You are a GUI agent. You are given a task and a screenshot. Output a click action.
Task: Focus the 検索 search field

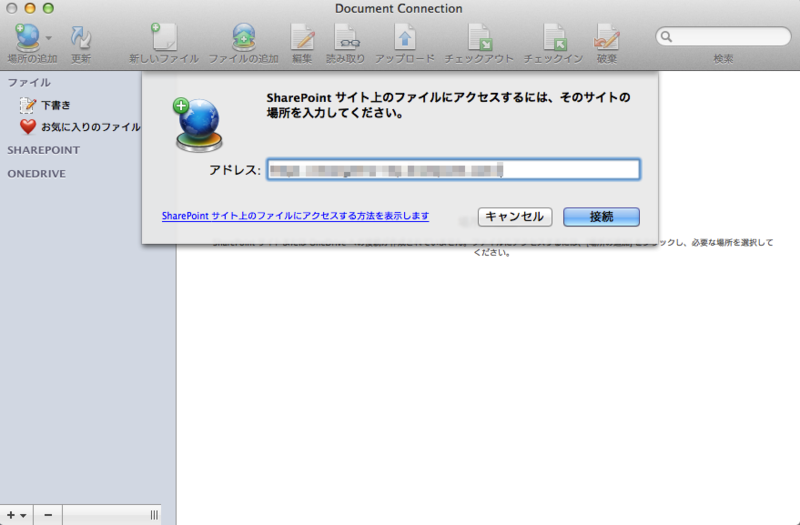[723, 36]
